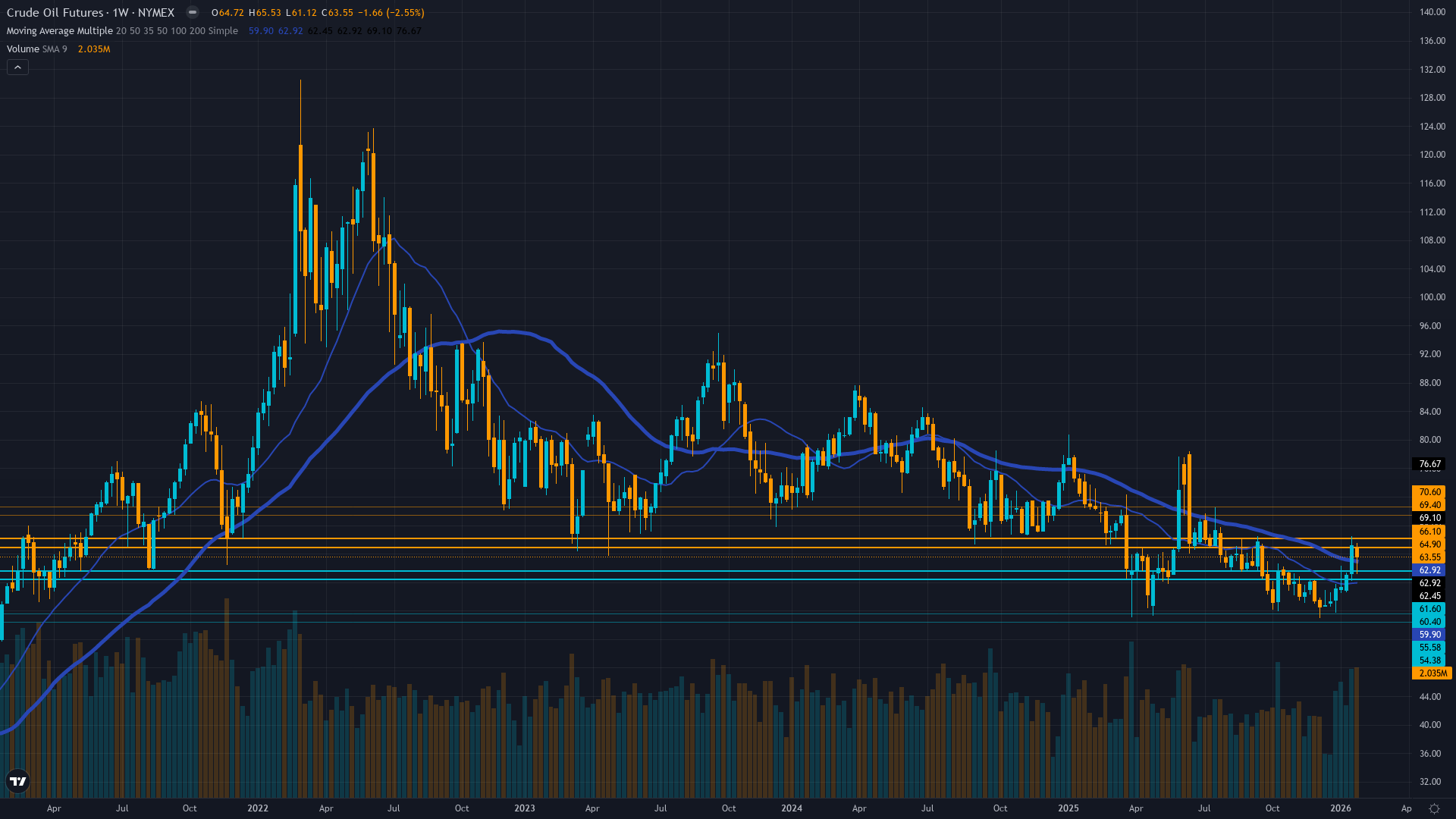Viewport: 1456px width, 819px height.
Task: Click the black 62.45 axis label
Action: tap(1429, 596)
